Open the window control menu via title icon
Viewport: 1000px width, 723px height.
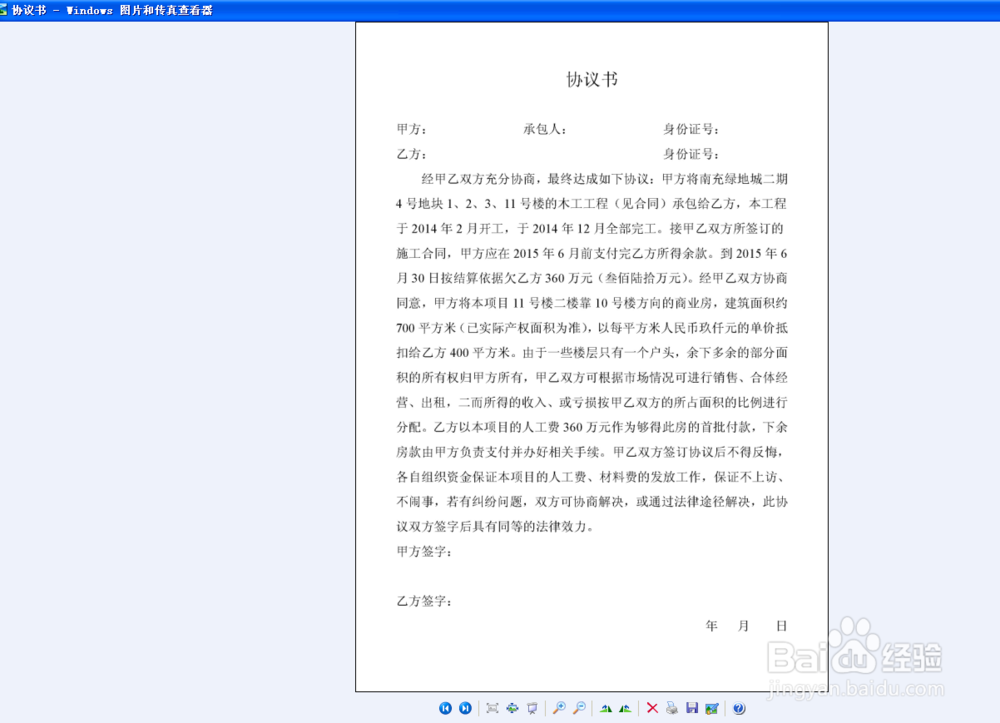point(7,9)
